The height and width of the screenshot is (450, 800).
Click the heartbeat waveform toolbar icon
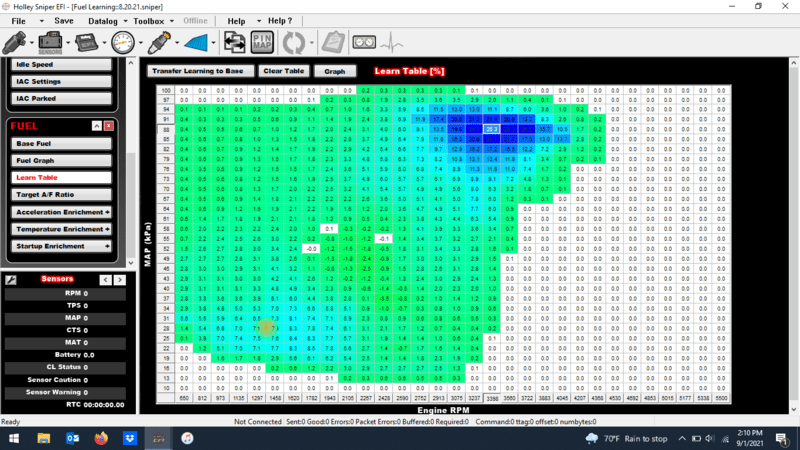[x=392, y=42]
